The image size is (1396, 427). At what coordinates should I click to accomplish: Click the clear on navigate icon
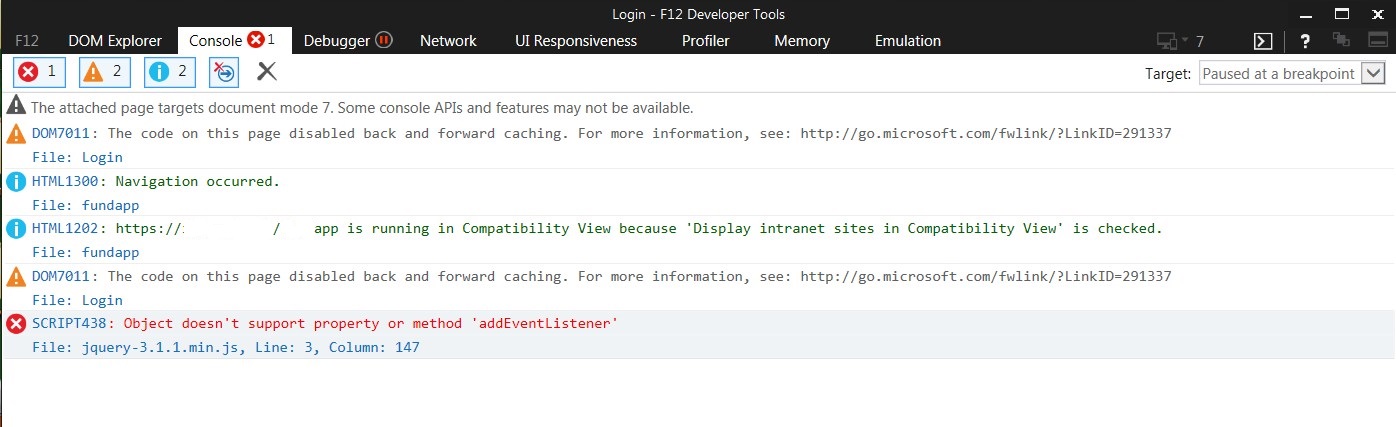click(x=225, y=72)
